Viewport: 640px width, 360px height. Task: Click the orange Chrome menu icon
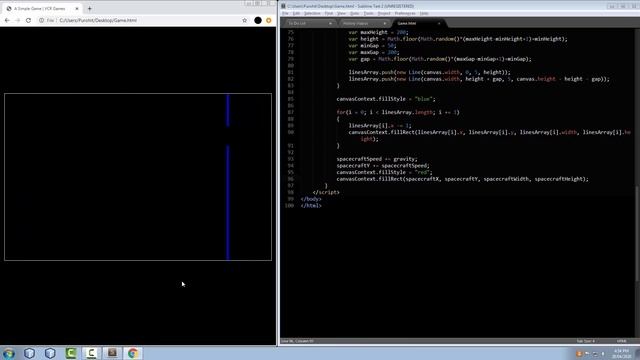[x=269, y=20]
